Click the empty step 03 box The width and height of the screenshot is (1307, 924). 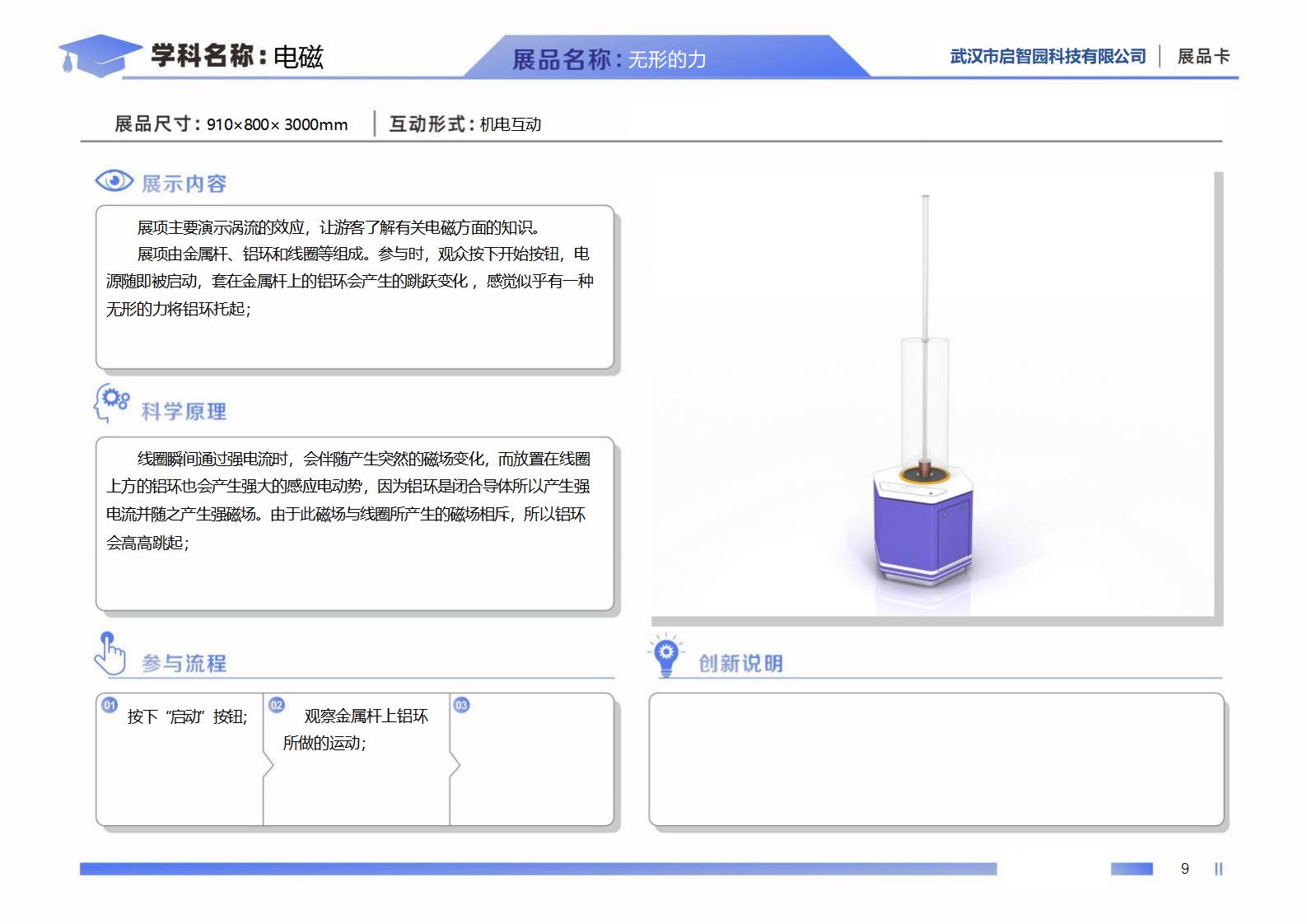[x=532, y=759]
